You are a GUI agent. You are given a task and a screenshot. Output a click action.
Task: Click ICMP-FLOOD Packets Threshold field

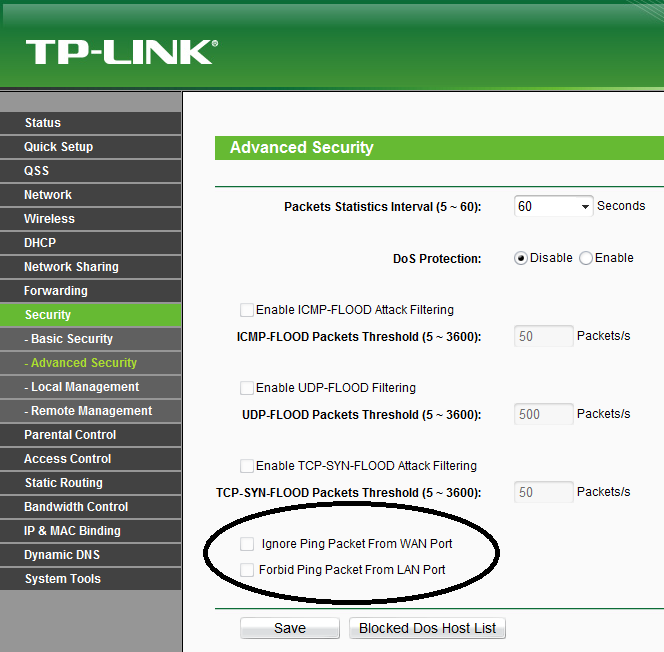coord(544,336)
